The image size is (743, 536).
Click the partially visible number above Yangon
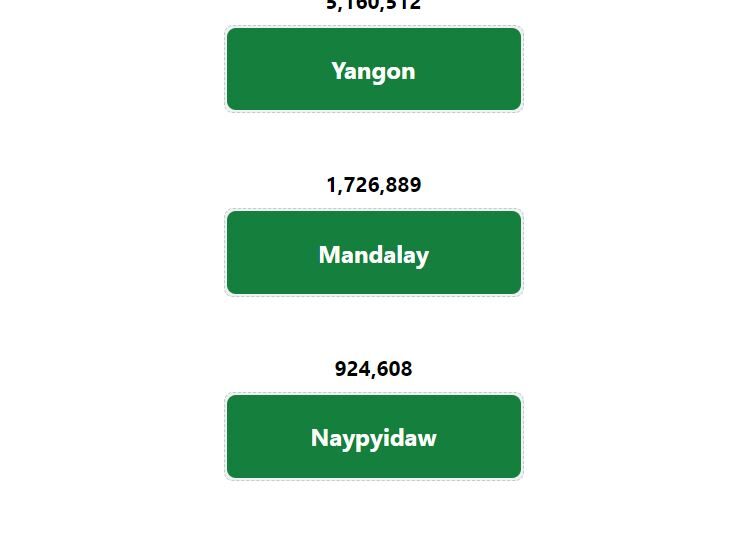coord(374,5)
